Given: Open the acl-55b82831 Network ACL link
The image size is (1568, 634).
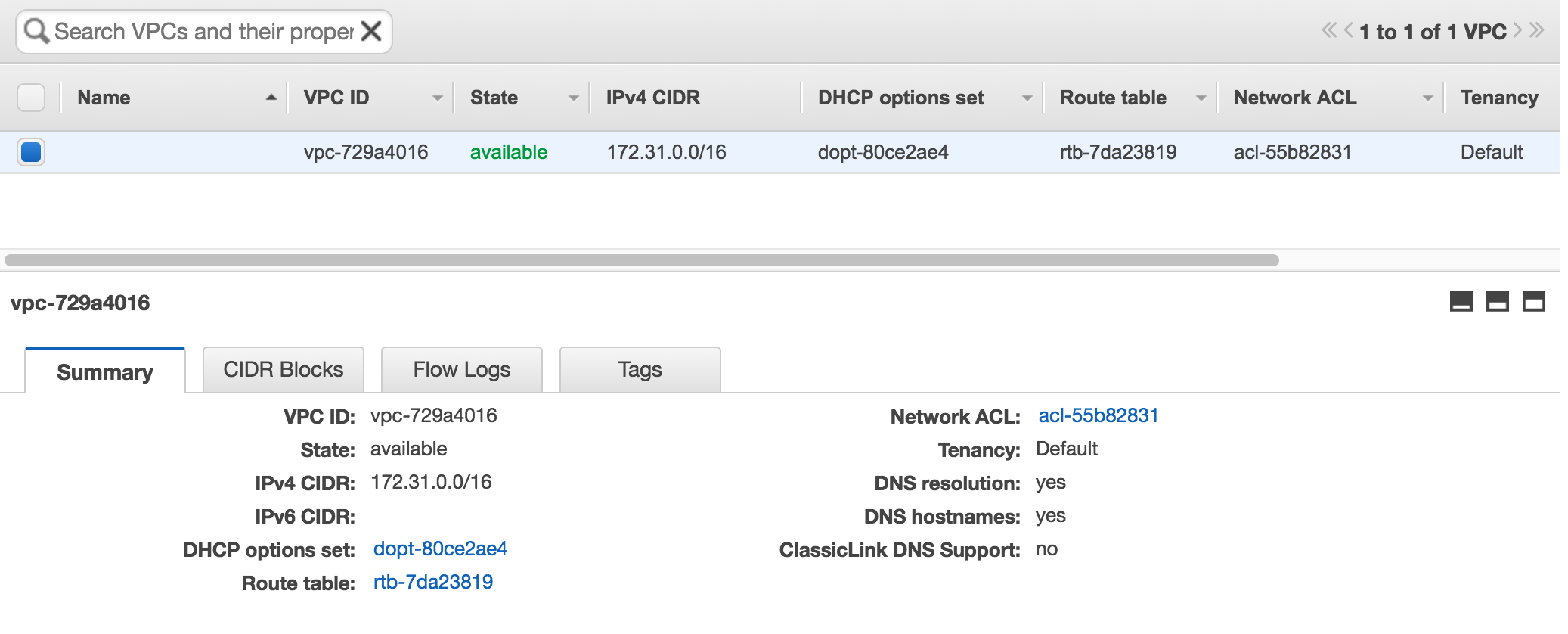Looking at the screenshot, I should 1098,415.
